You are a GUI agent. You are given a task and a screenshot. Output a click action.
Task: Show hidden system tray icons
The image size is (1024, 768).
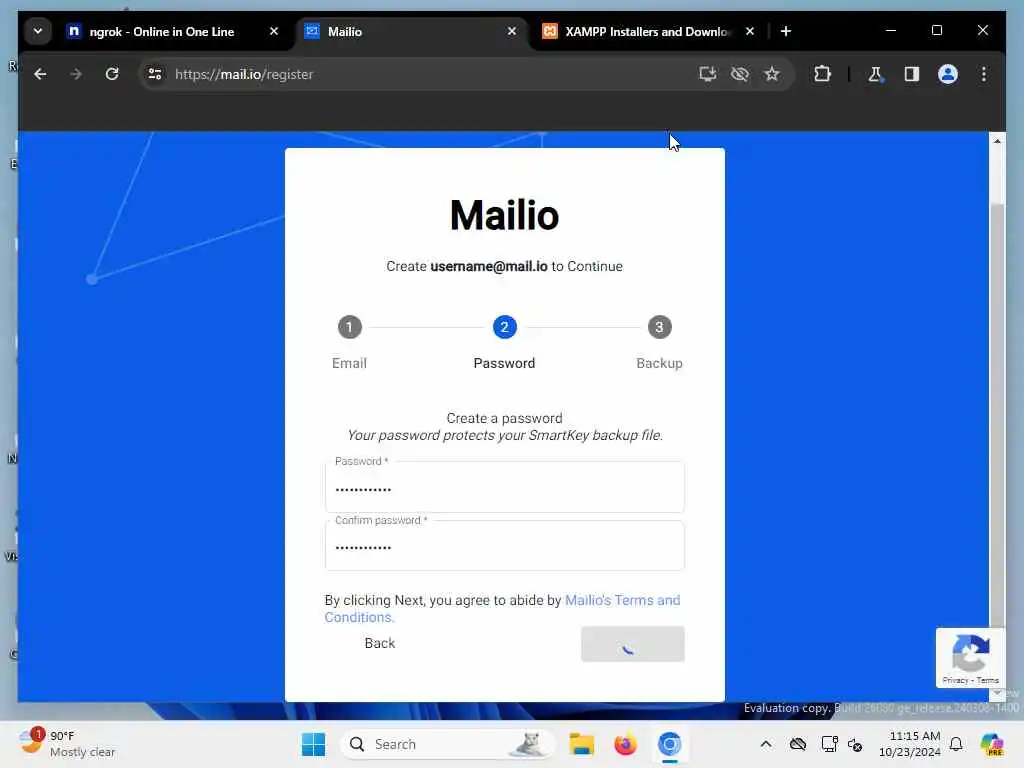(765, 744)
